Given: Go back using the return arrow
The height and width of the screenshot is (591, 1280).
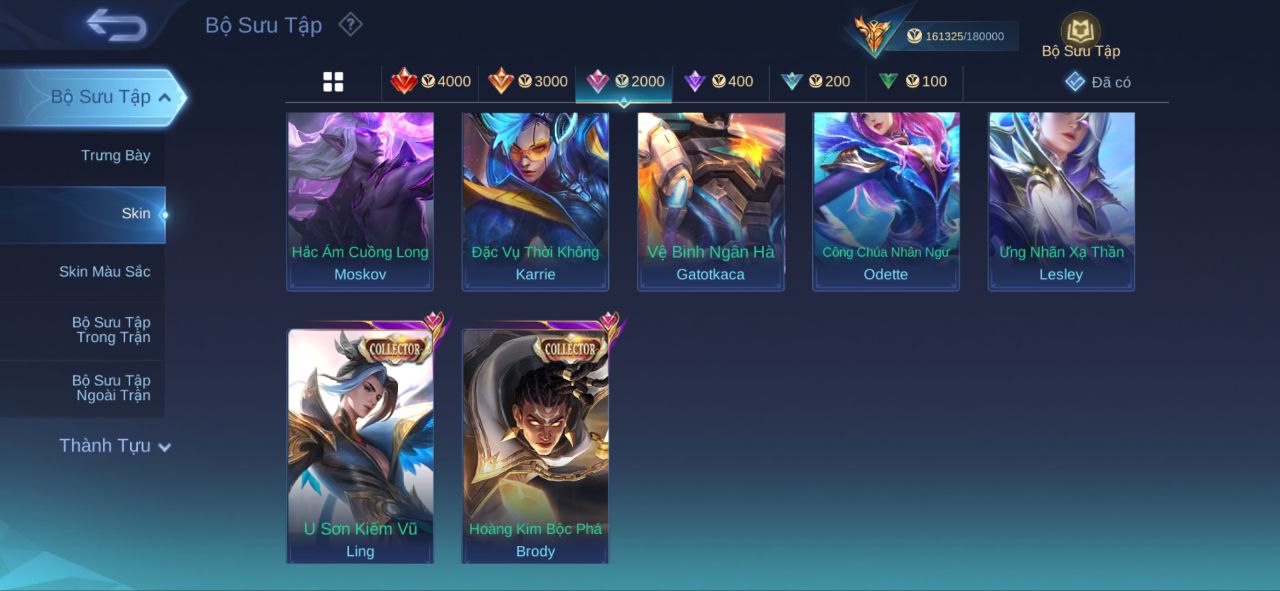Looking at the screenshot, I should point(116,24).
